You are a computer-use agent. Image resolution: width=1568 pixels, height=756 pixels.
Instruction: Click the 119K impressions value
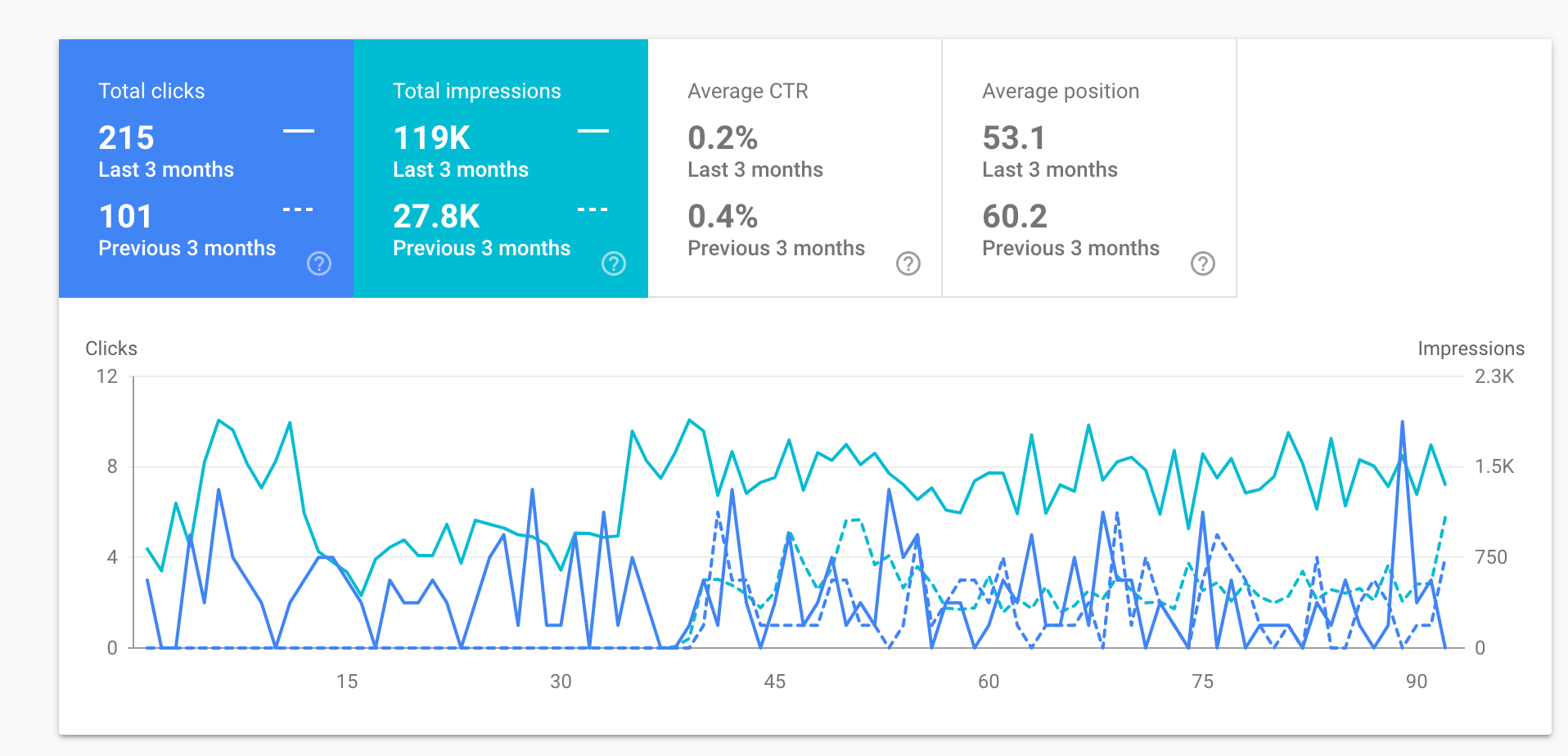(x=431, y=137)
